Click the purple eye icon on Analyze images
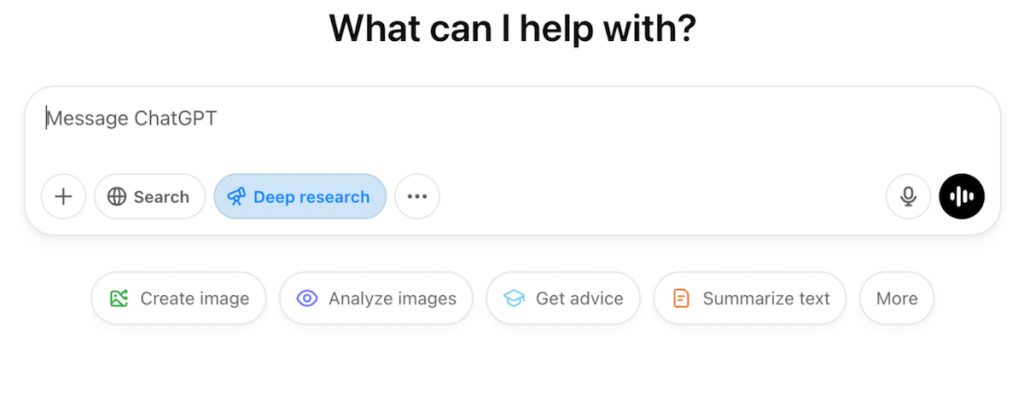This screenshot has width=1024, height=400. pos(307,298)
